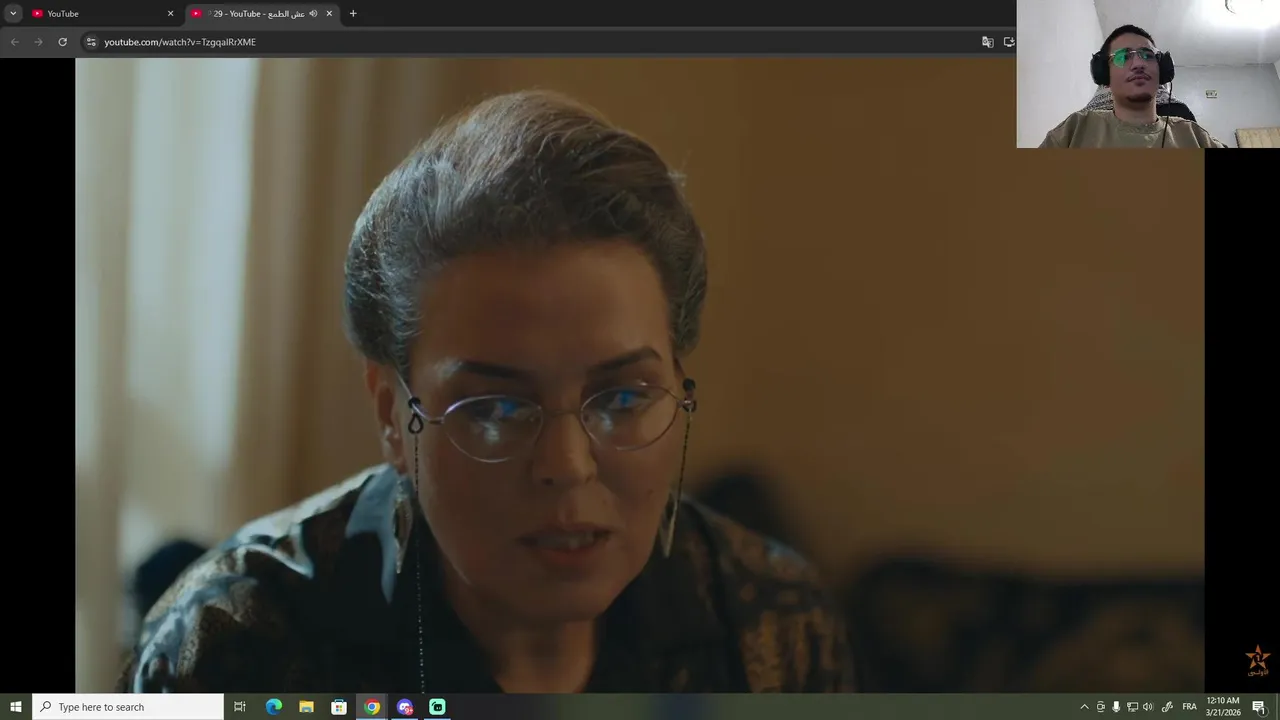Image resolution: width=1280 pixels, height=720 pixels.
Task: Close the tab playing the video
Action: 329,14
